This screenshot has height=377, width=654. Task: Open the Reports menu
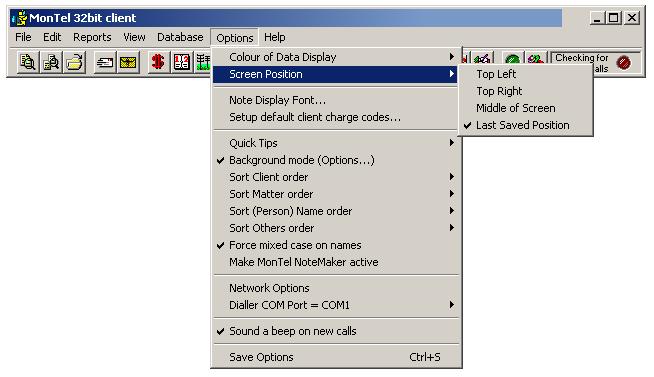tap(92, 38)
